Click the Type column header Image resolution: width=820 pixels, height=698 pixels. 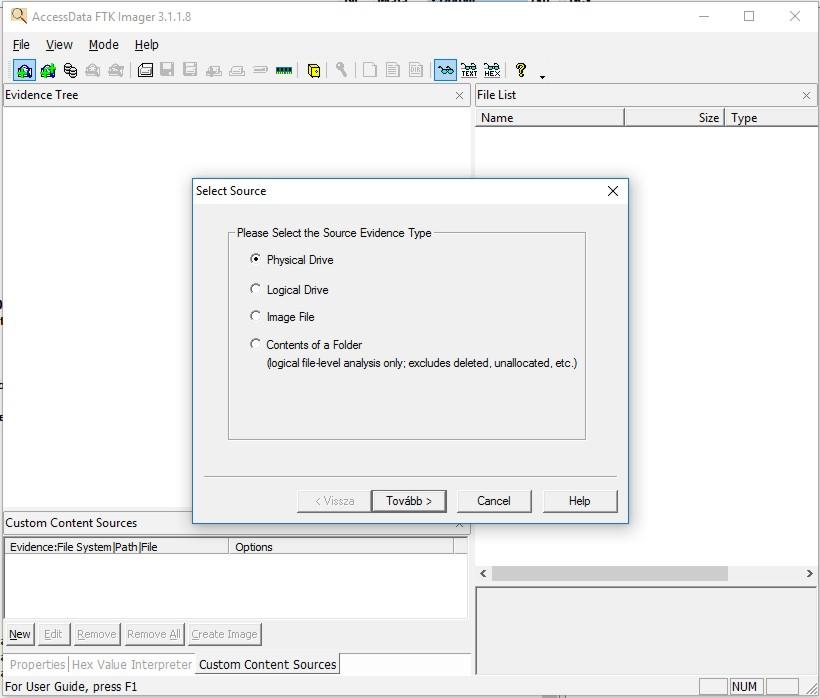pyautogui.click(x=771, y=118)
